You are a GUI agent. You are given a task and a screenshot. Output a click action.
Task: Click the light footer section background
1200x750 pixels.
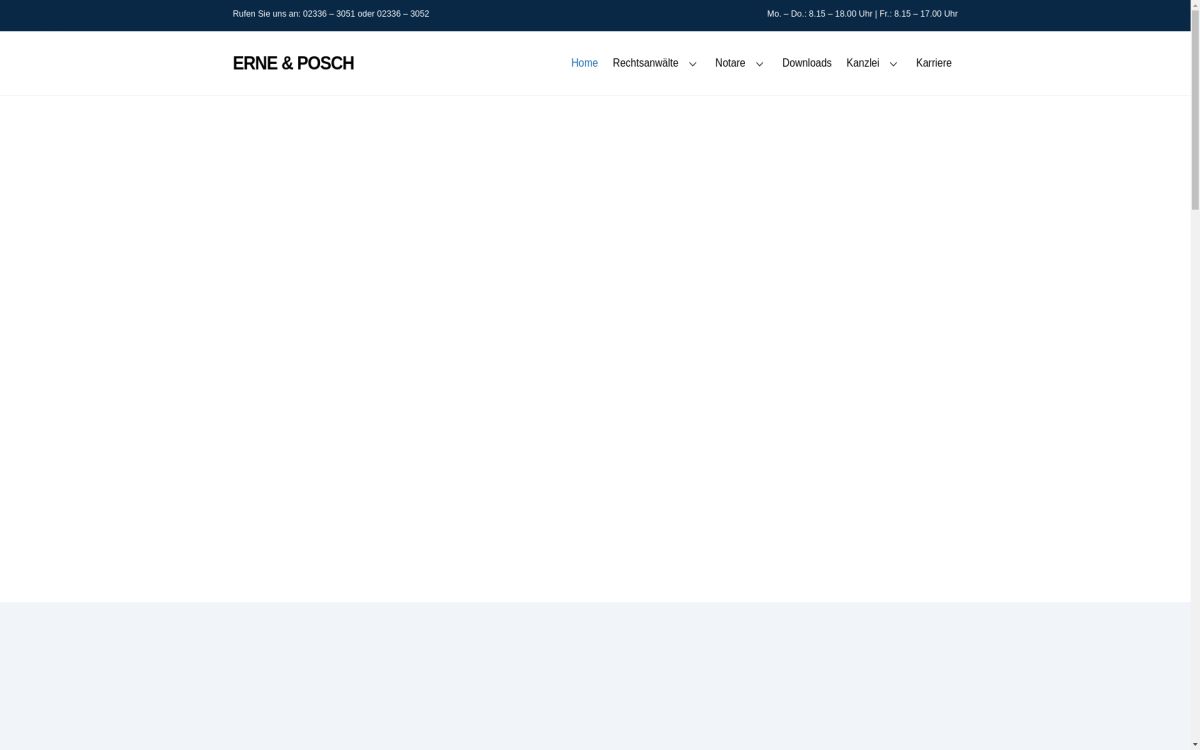point(595,675)
